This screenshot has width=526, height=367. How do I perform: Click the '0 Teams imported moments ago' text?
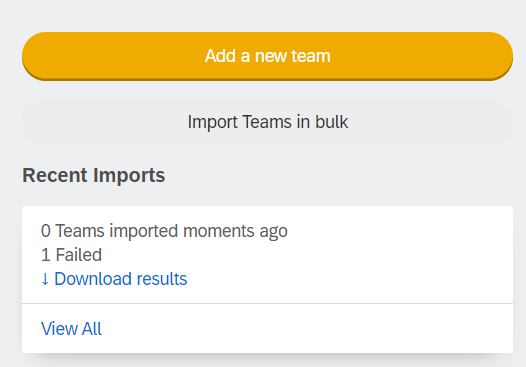coord(164,231)
